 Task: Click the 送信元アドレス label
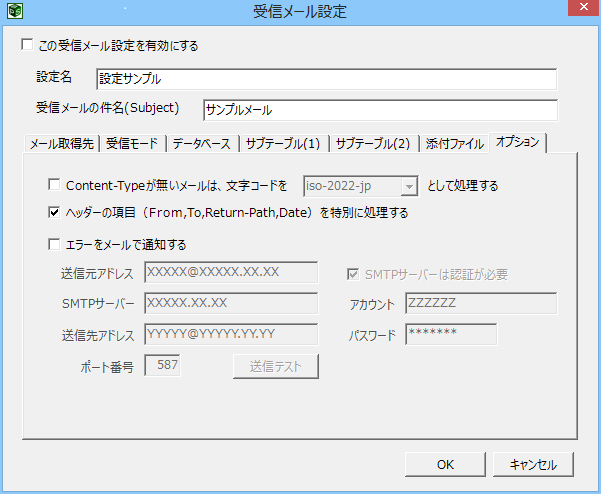97,274
